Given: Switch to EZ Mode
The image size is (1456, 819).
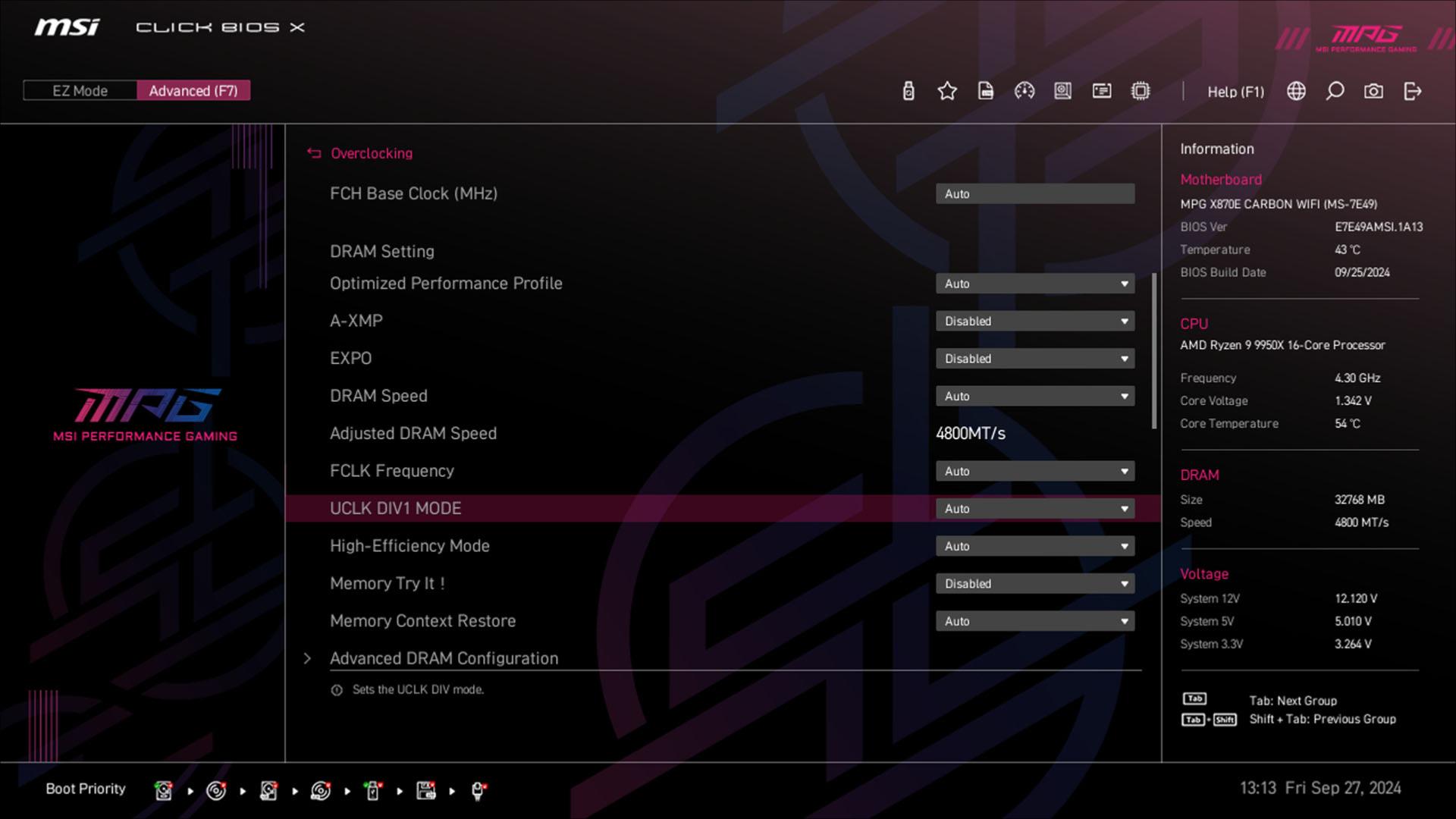Looking at the screenshot, I should pos(80,91).
